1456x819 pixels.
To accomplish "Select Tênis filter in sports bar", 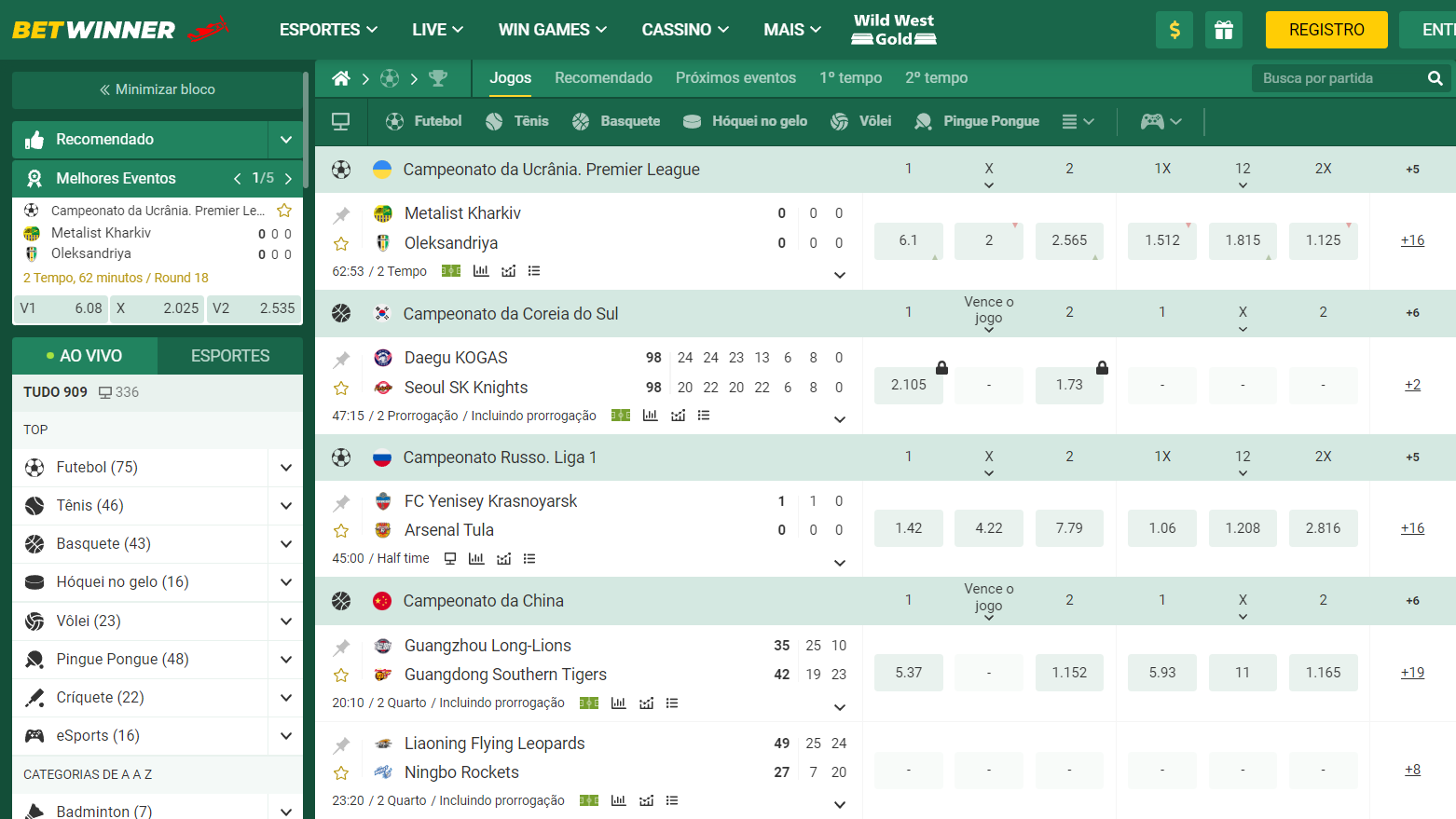I will click(517, 121).
